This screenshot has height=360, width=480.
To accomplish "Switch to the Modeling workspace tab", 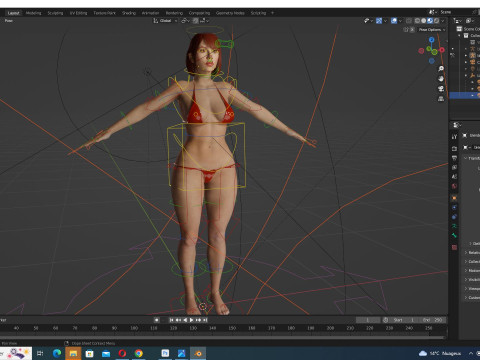I will click(x=33, y=13).
